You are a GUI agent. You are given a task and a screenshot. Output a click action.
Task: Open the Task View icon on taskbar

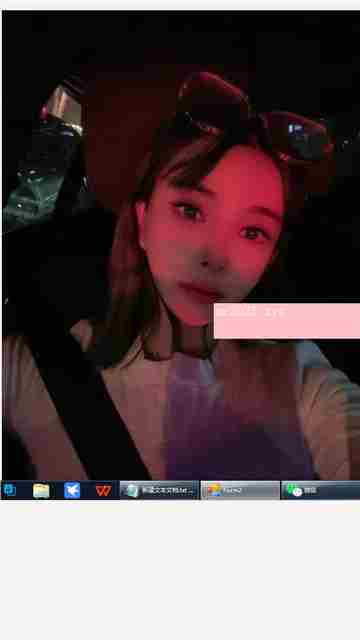(9, 490)
